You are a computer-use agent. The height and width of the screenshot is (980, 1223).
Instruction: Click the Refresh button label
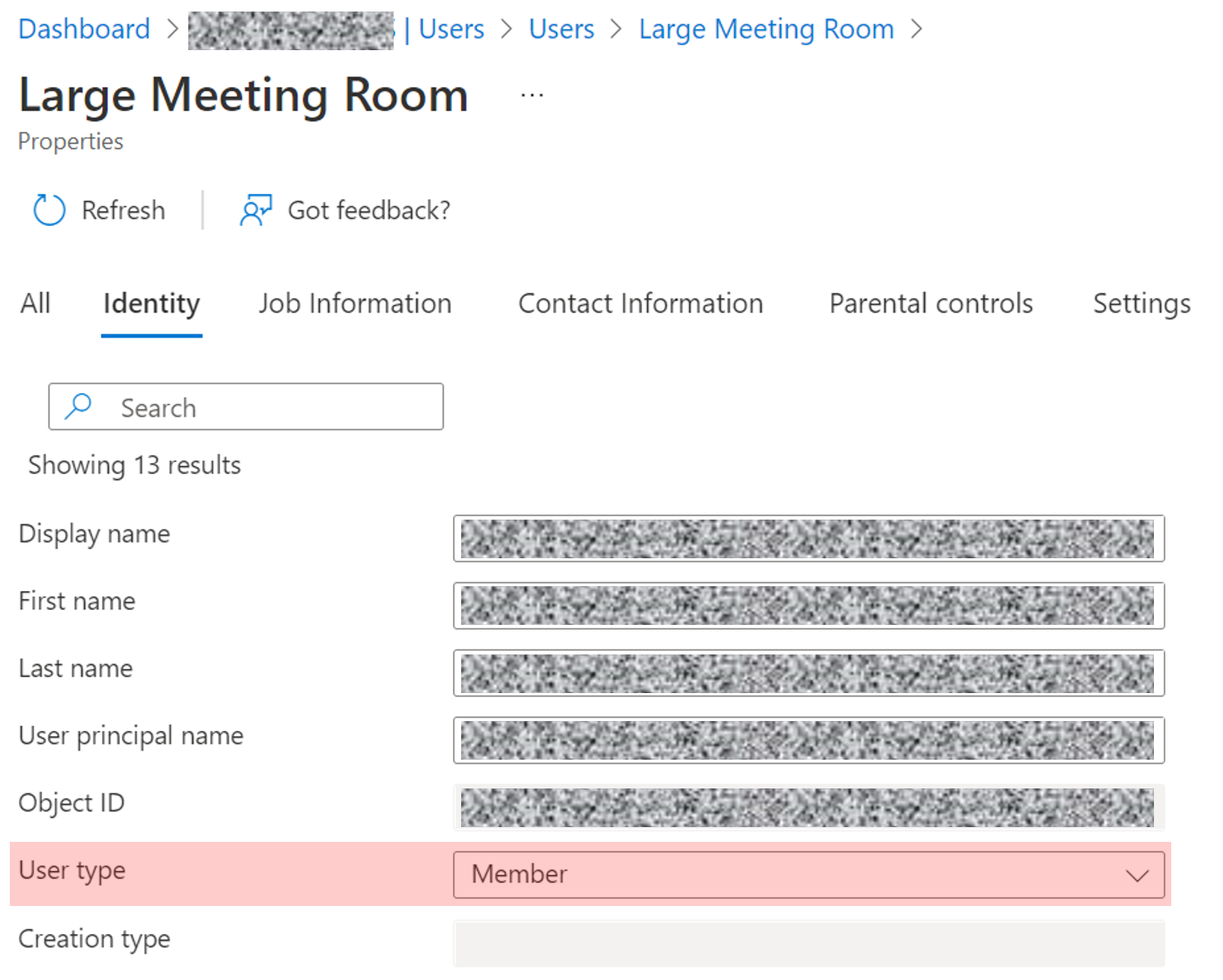[123, 210]
